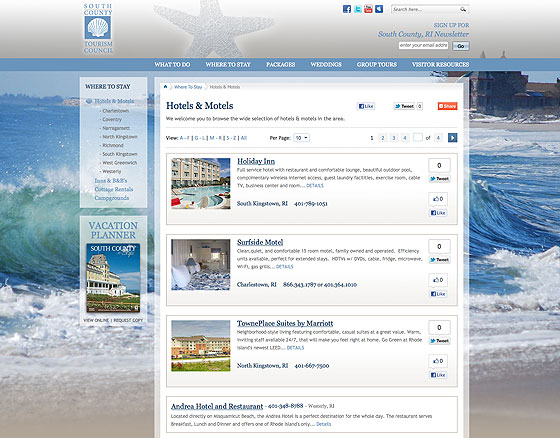
Task: Click the newsletter email address field
Action: point(423,45)
